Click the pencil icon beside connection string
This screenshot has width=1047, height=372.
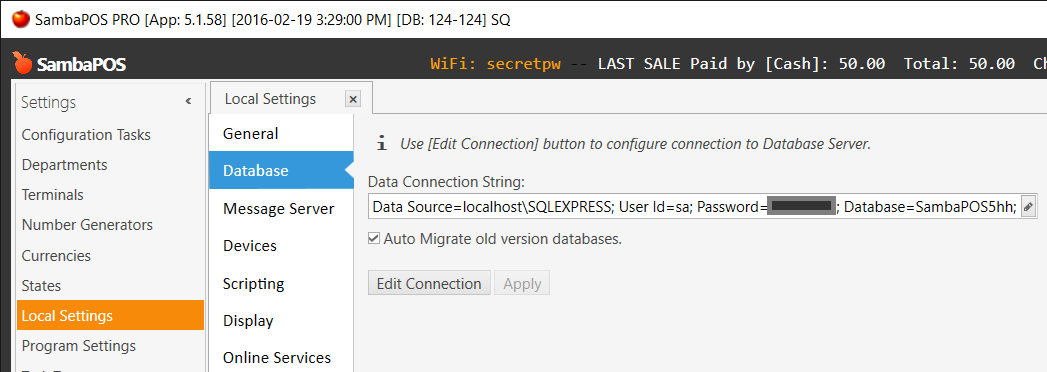click(x=1028, y=208)
